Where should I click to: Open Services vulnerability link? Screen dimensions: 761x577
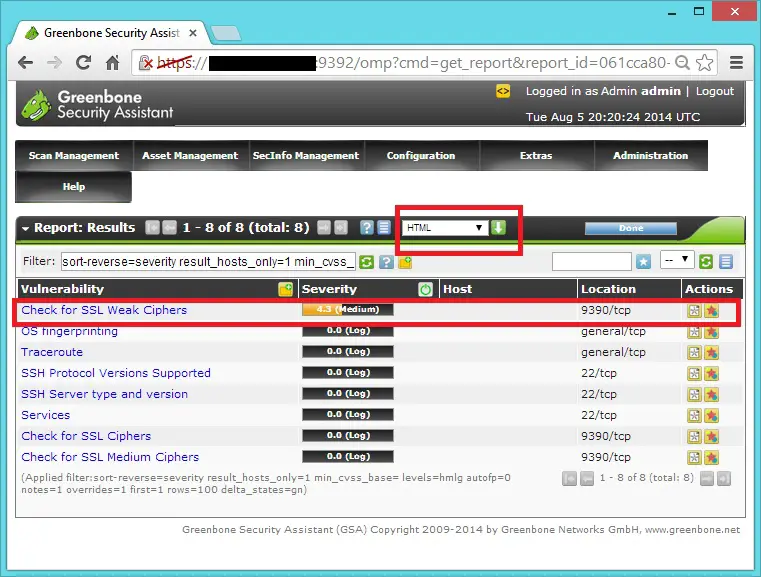coord(46,415)
